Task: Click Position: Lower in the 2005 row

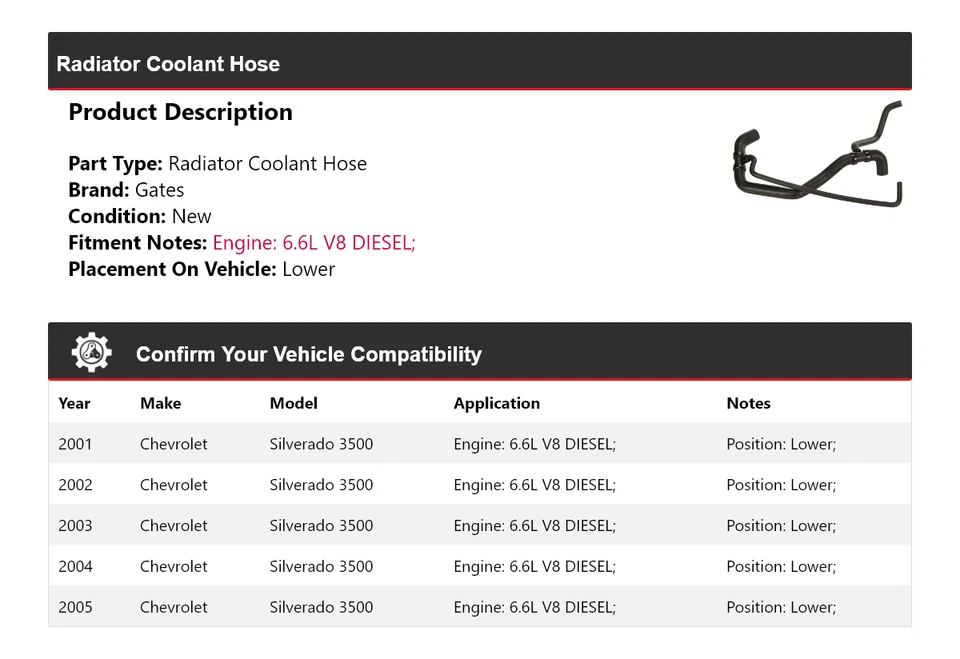Action: [x=780, y=607]
